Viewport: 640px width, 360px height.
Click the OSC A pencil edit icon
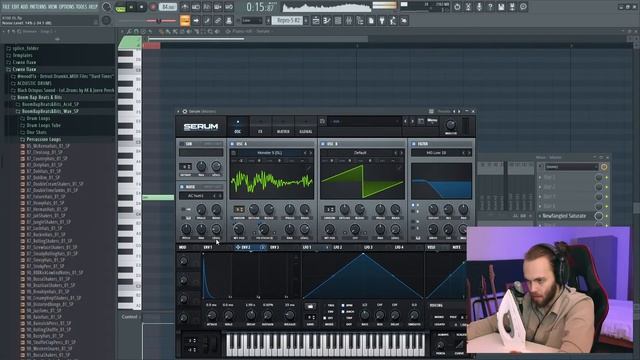pyautogui.click(x=309, y=168)
